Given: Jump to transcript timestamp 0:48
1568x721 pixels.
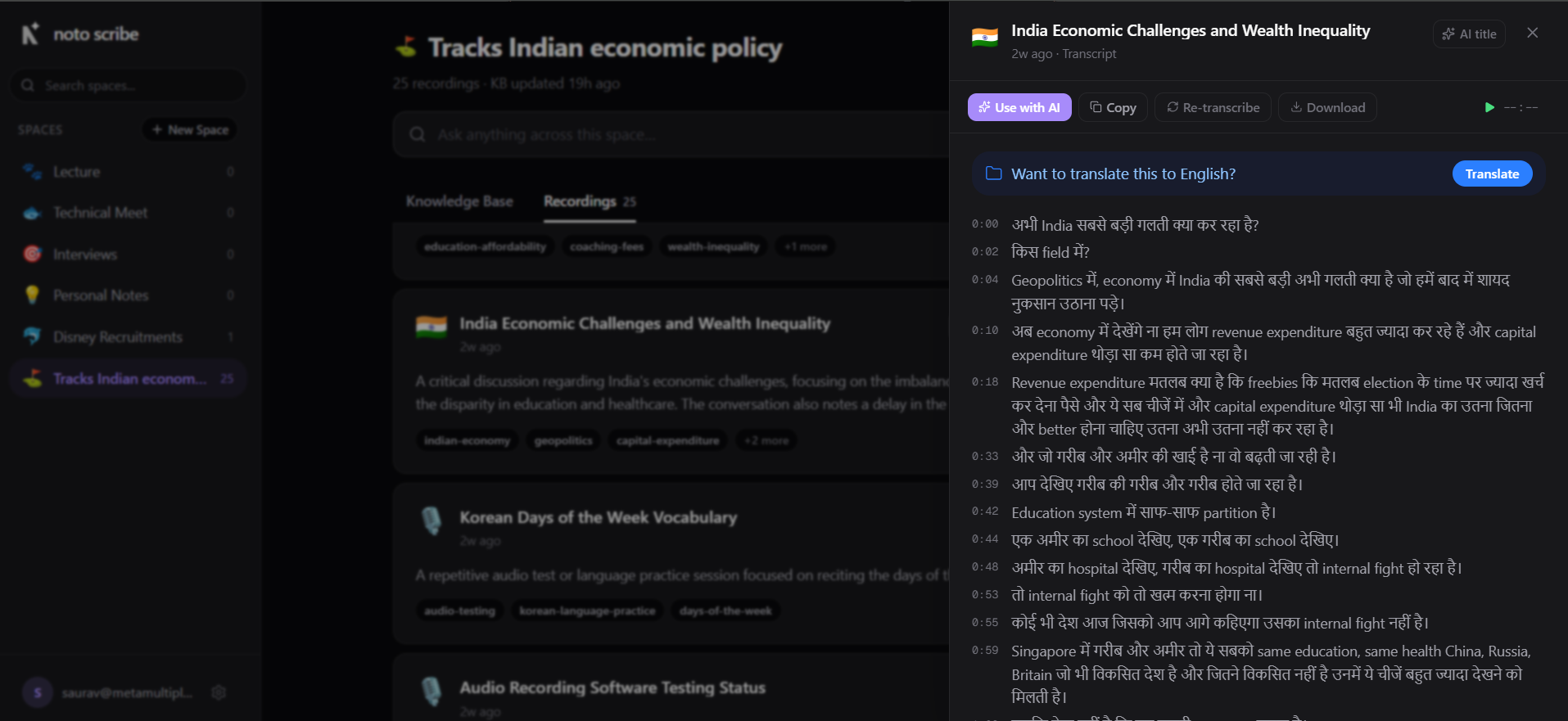Looking at the screenshot, I should point(985,567).
